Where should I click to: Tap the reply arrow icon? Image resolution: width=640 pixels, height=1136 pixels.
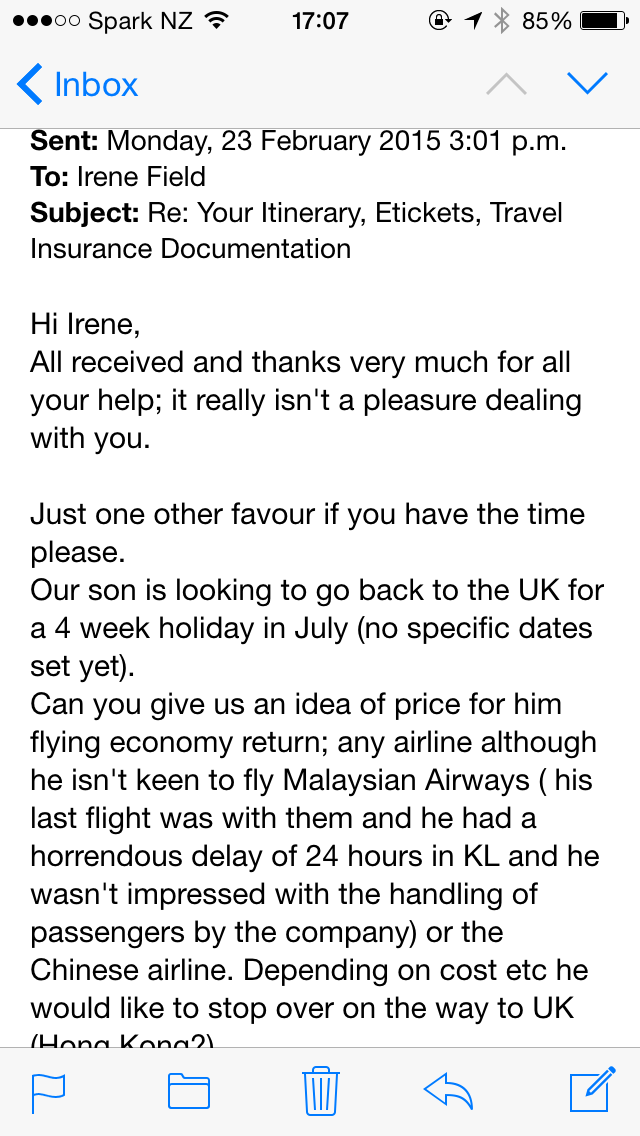click(448, 1091)
